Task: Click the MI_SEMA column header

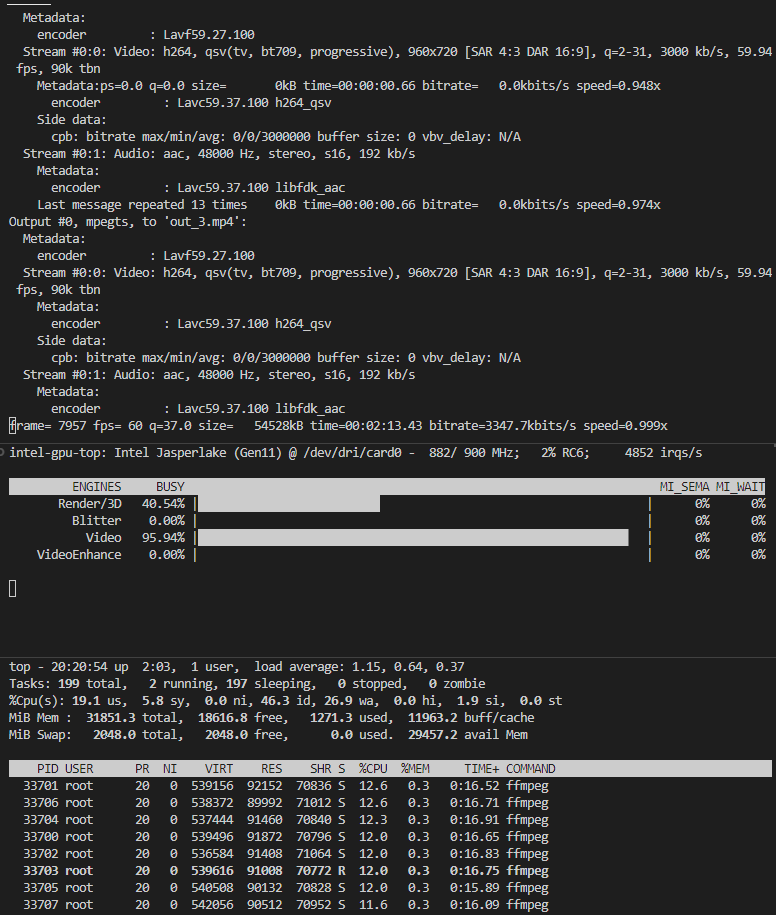Action: [684, 487]
